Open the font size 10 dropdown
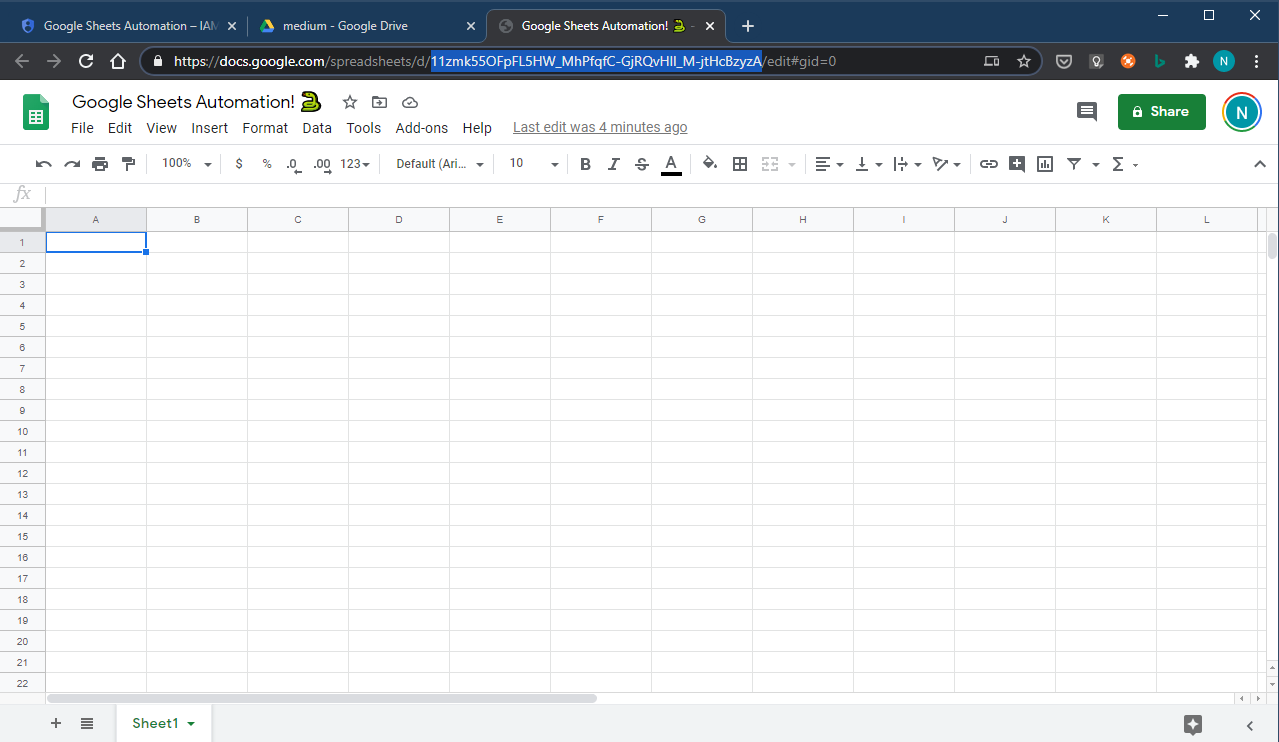The image size is (1279, 742). tap(533, 164)
